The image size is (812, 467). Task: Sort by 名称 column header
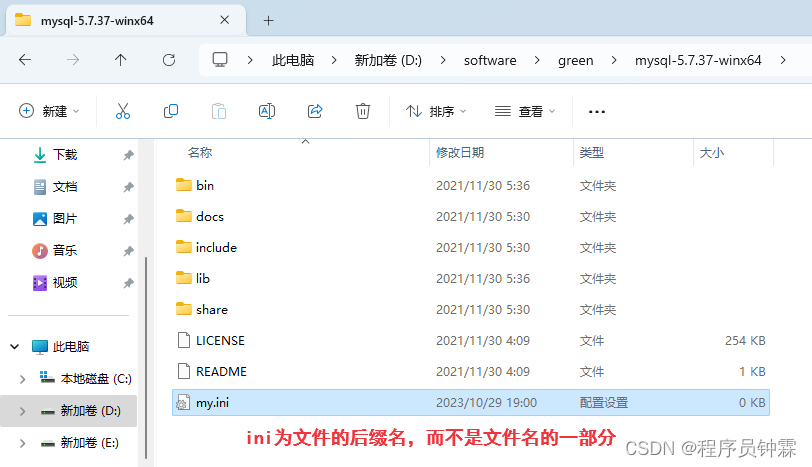tap(200, 153)
